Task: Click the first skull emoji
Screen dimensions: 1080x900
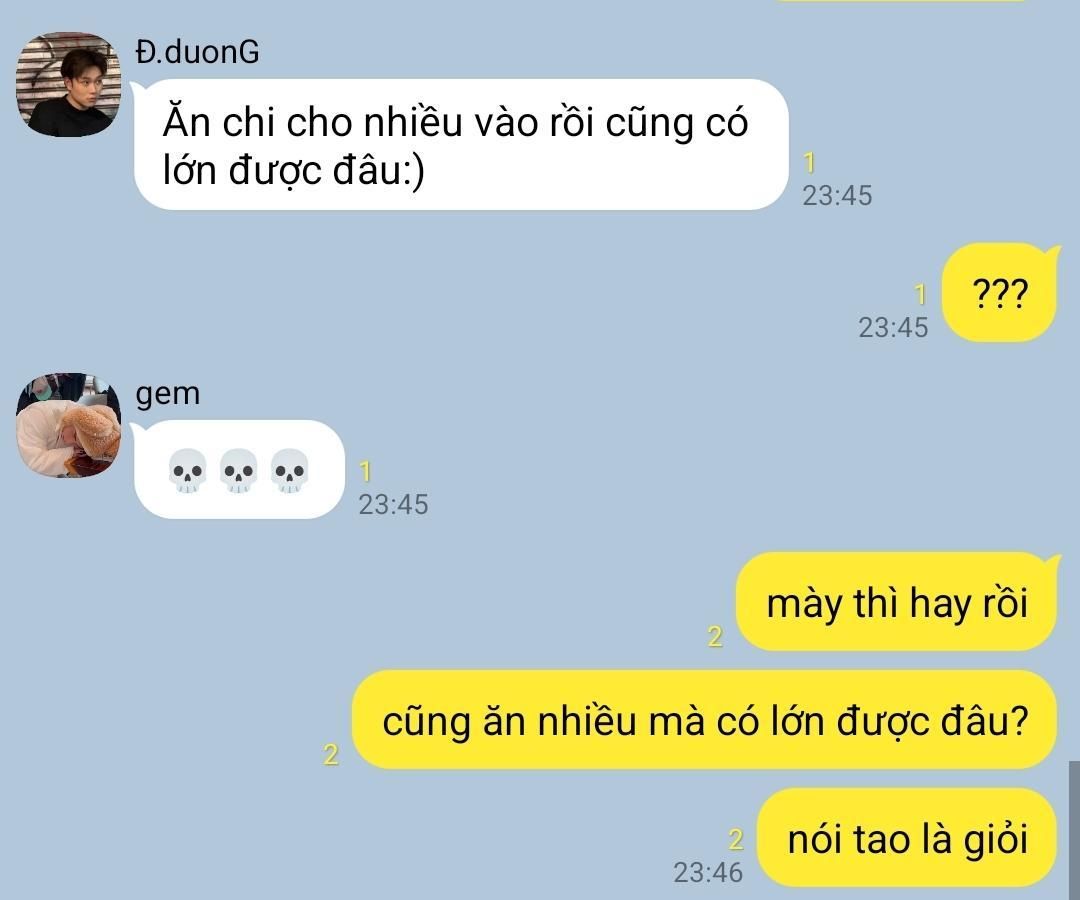Action: tap(187, 471)
